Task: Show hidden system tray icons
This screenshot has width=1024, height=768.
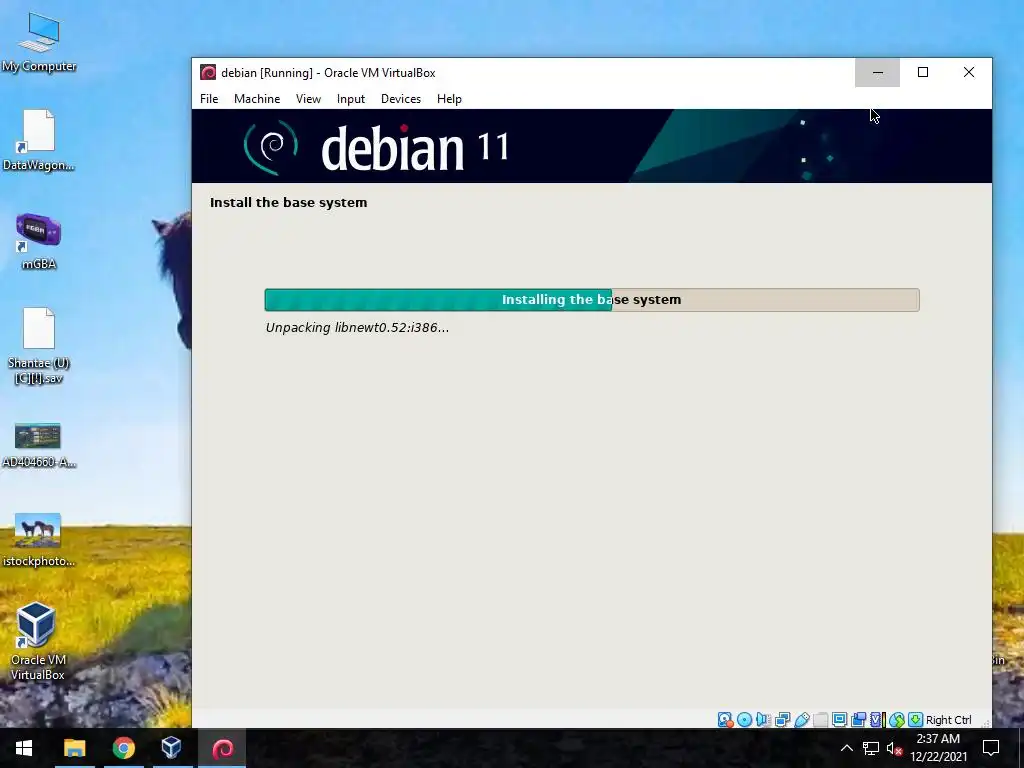Action: [x=846, y=748]
